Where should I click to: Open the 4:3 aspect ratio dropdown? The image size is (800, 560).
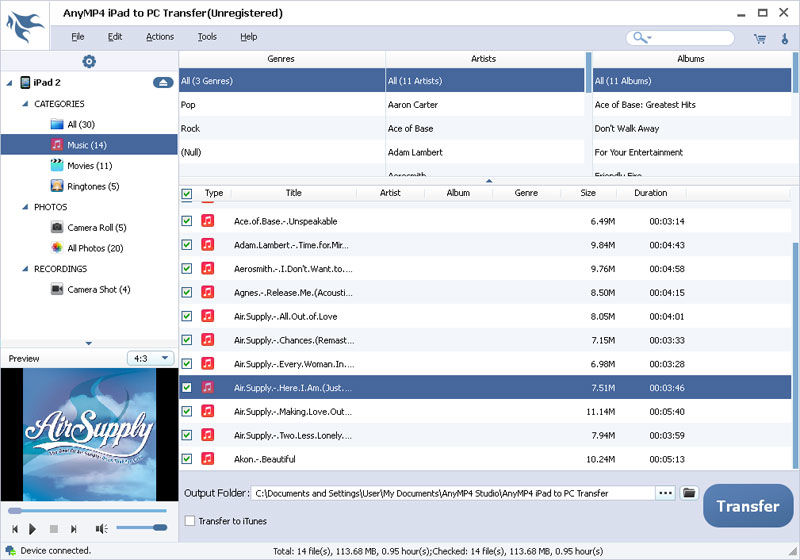pyautogui.click(x=151, y=358)
